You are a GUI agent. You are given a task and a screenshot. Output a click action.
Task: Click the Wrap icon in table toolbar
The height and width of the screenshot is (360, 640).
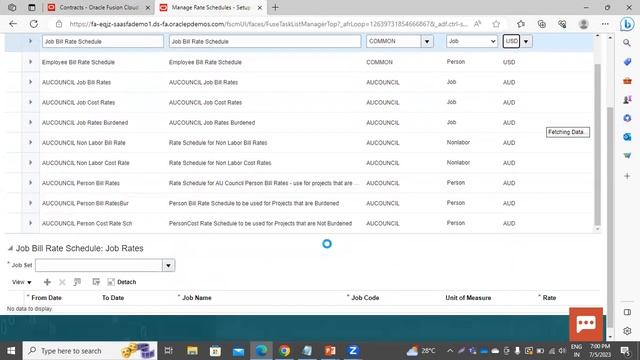96,282
